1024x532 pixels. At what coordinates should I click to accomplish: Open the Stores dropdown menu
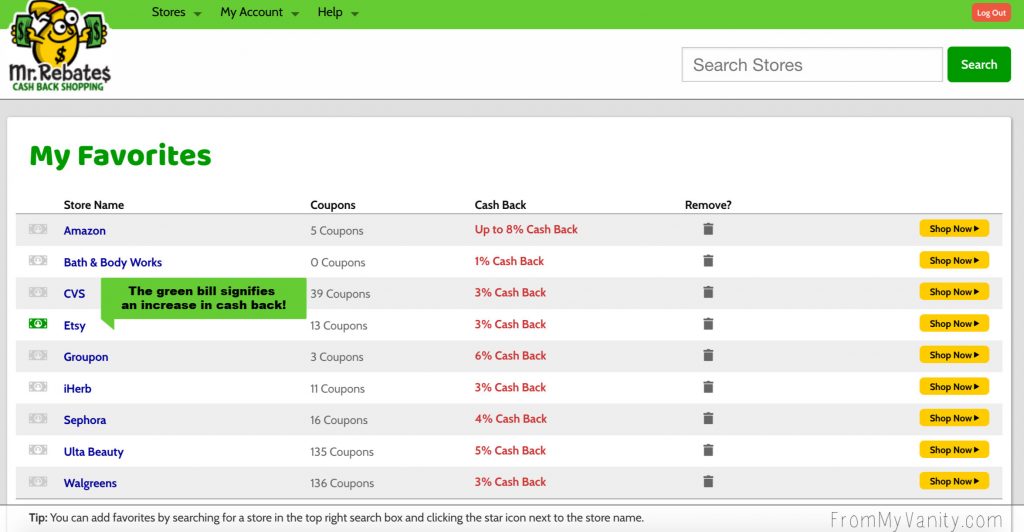(x=176, y=12)
